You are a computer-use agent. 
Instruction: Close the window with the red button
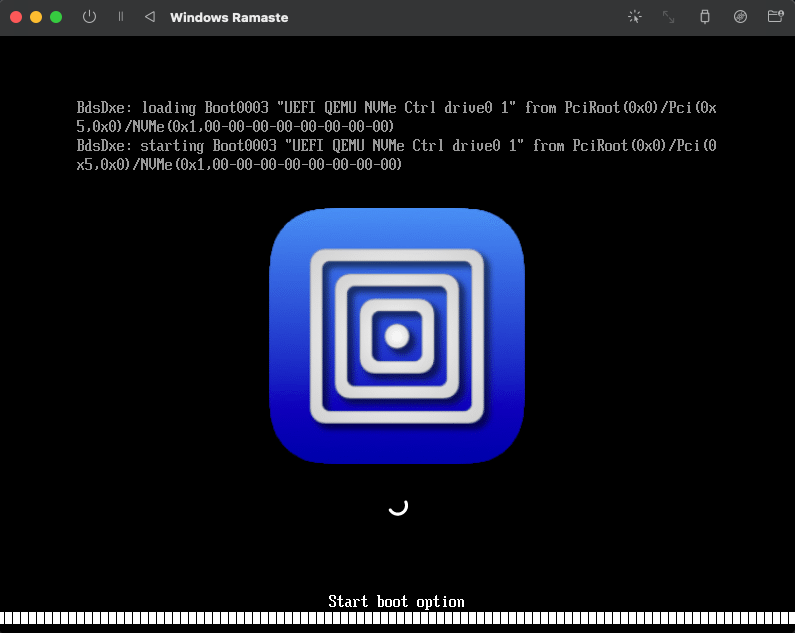click(16, 17)
